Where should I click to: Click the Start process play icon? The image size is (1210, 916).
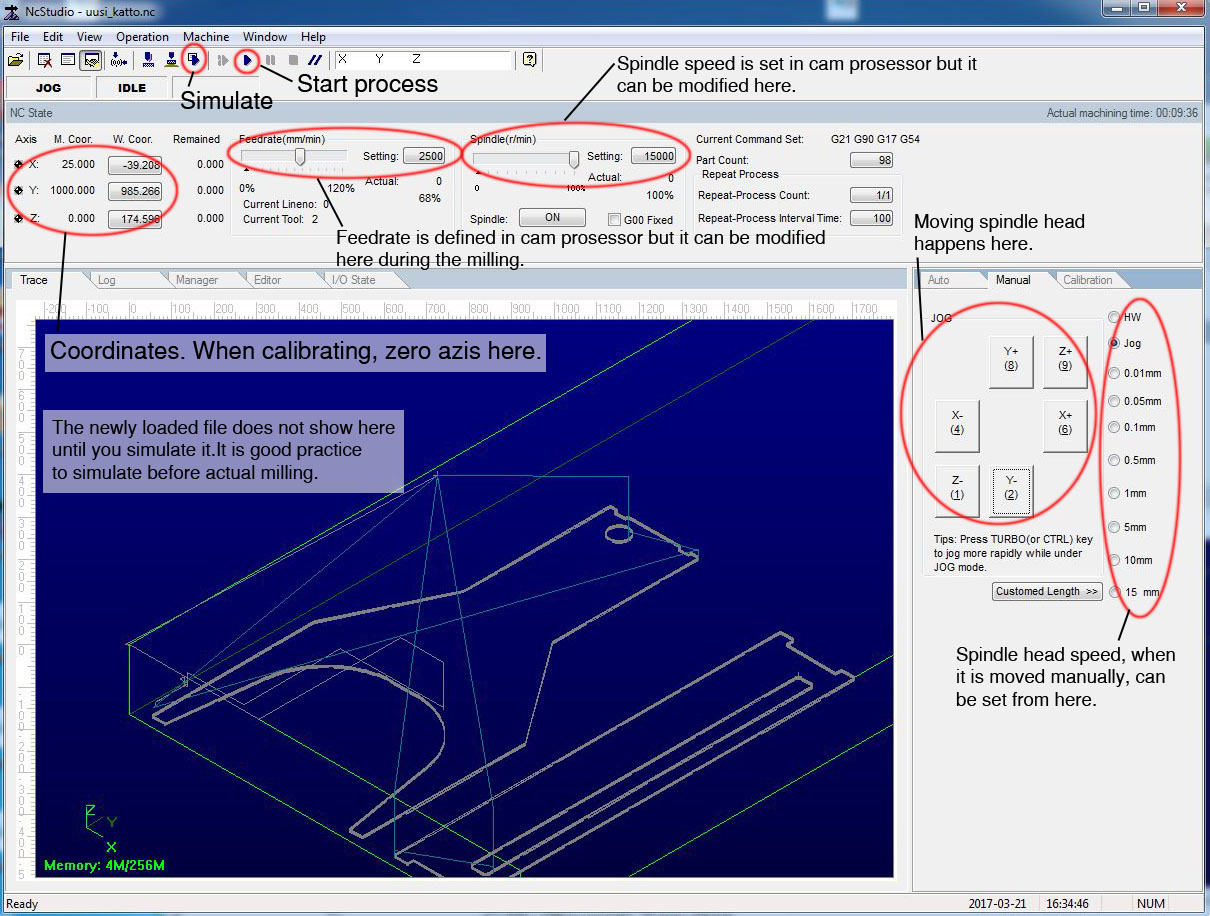(247, 60)
